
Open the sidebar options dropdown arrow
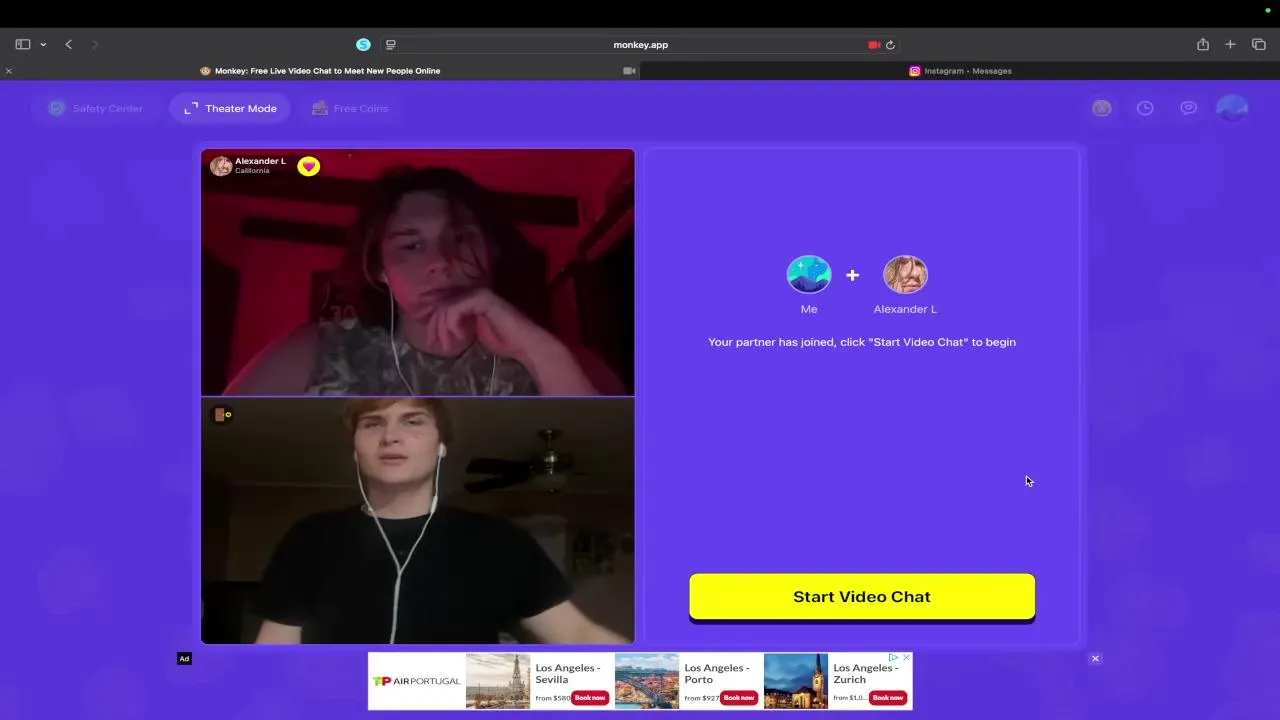point(43,45)
